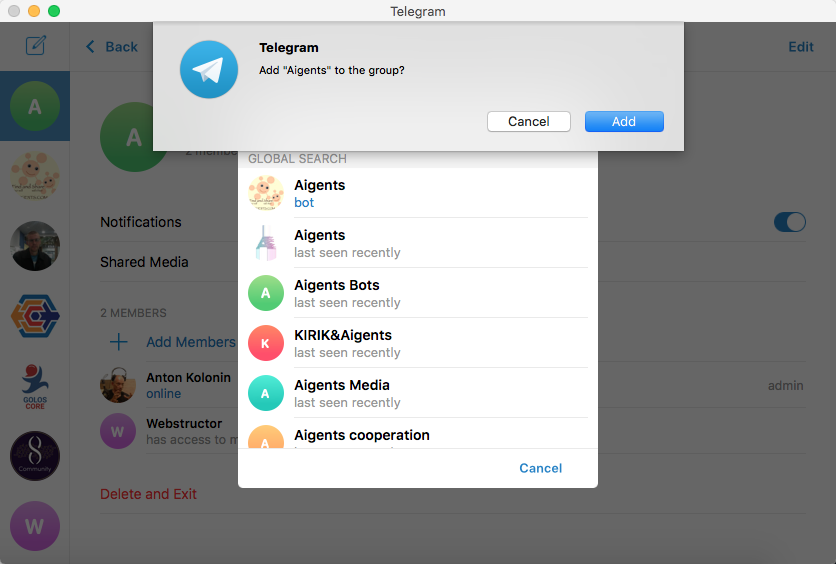Screen dimensions: 836x564
Task: Confirm adding Aigents with the Add button
Action: pyautogui.click(x=624, y=122)
